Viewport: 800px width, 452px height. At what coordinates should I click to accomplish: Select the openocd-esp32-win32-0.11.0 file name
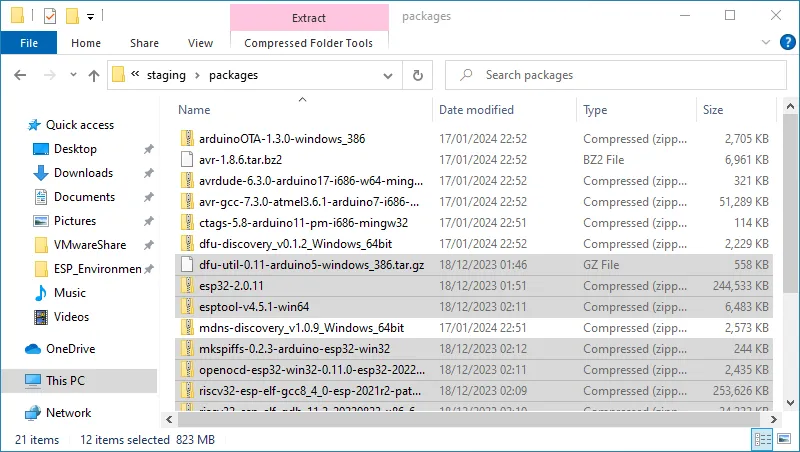click(x=312, y=369)
